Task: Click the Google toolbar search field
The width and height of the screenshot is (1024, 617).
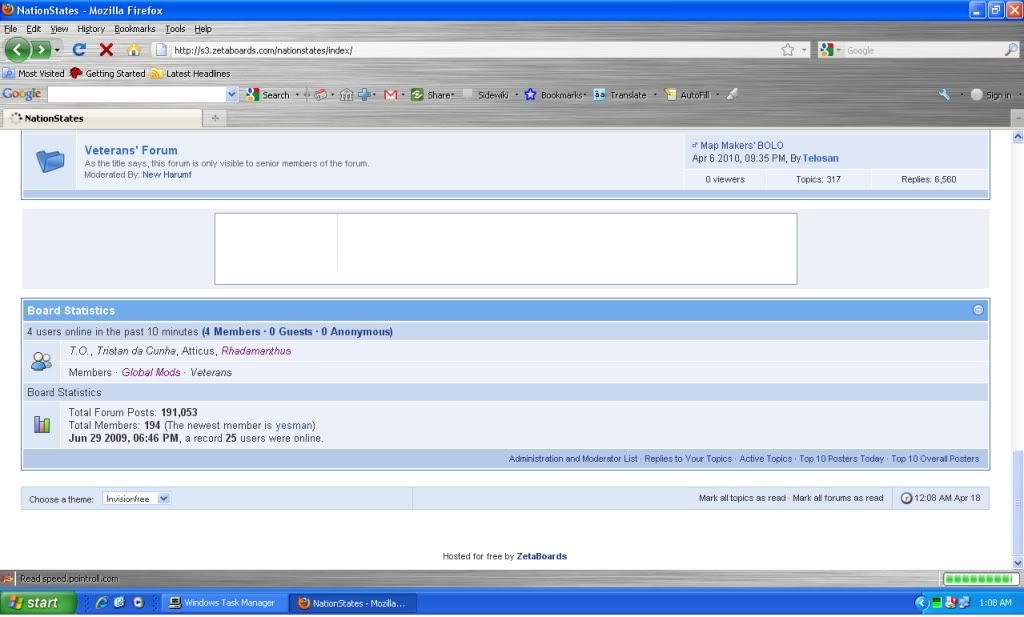Action: [136, 94]
